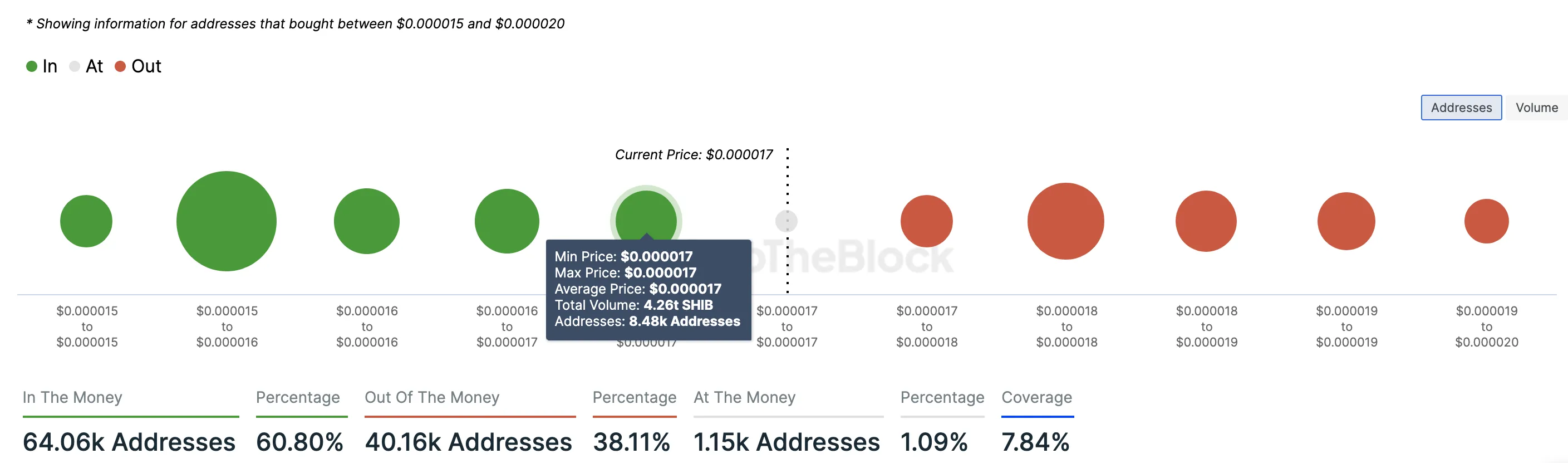Image resolution: width=1568 pixels, height=463 pixels.
Task: Toggle the green In legend marker
Action: click(x=32, y=66)
